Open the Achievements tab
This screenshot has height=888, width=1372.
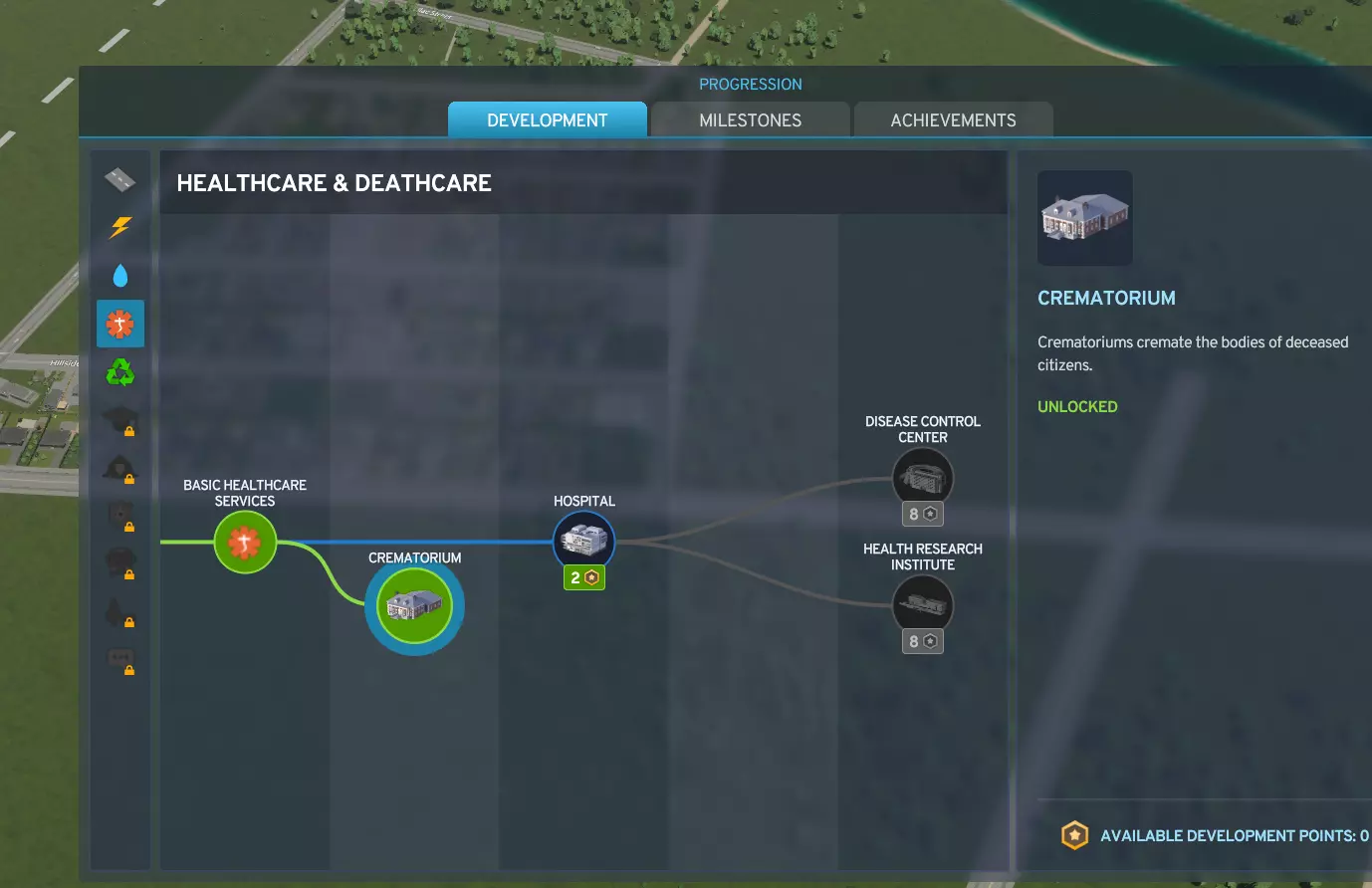[x=954, y=119]
